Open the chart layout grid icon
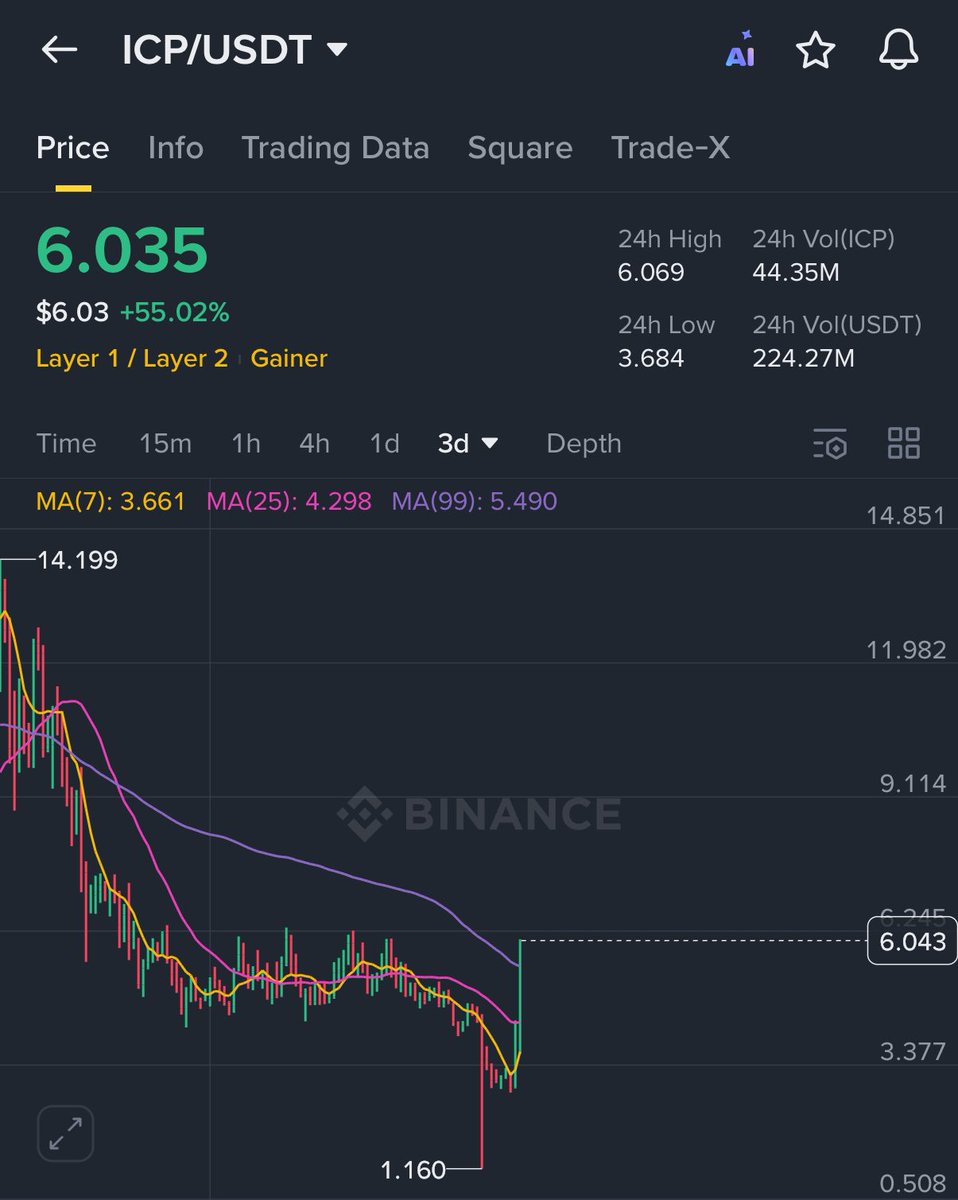This screenshot has width=958, height=1200. click(904, 443)
